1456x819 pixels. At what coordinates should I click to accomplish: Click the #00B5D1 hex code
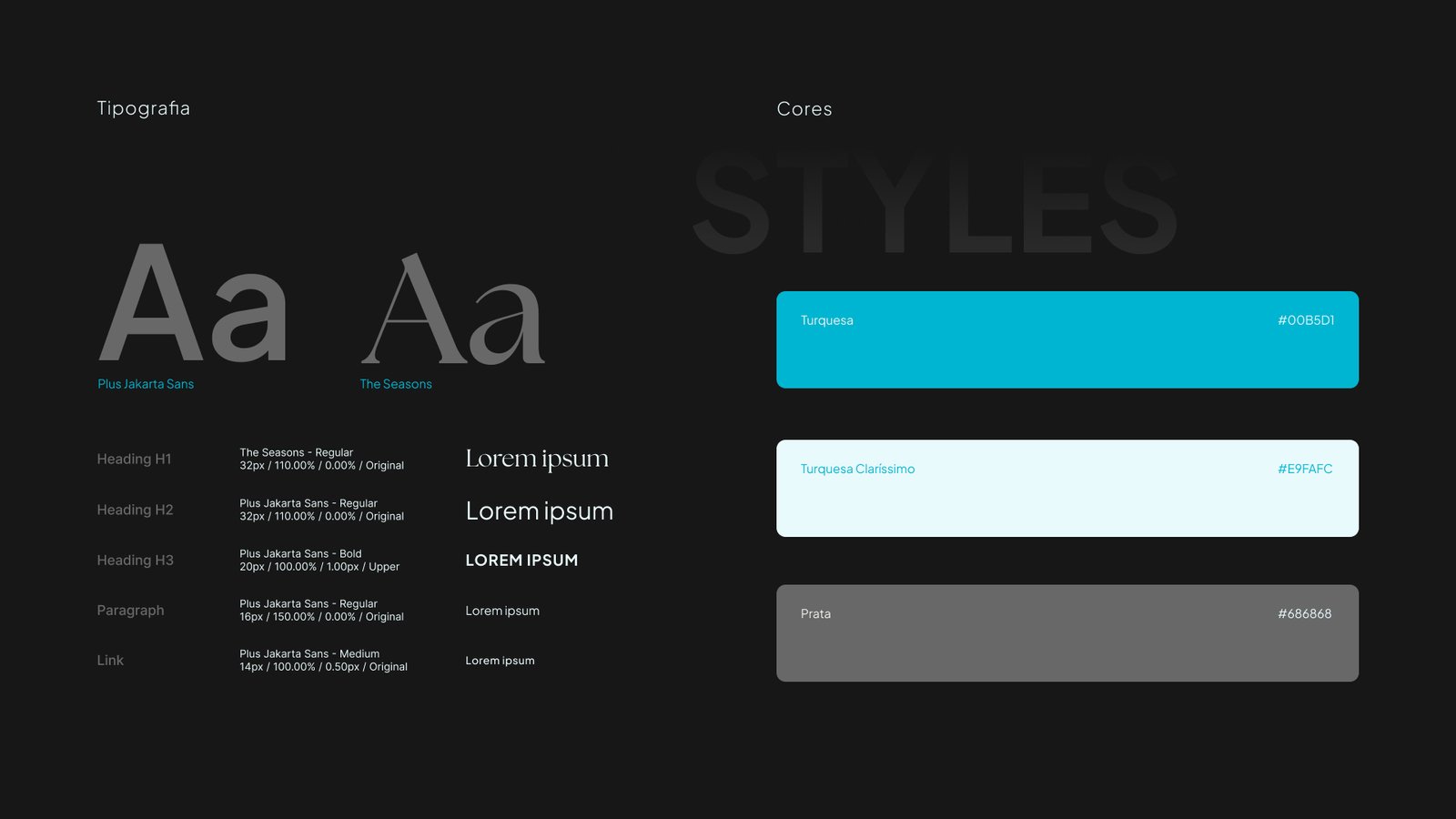pyautogui.click(x=1305, y=320)
